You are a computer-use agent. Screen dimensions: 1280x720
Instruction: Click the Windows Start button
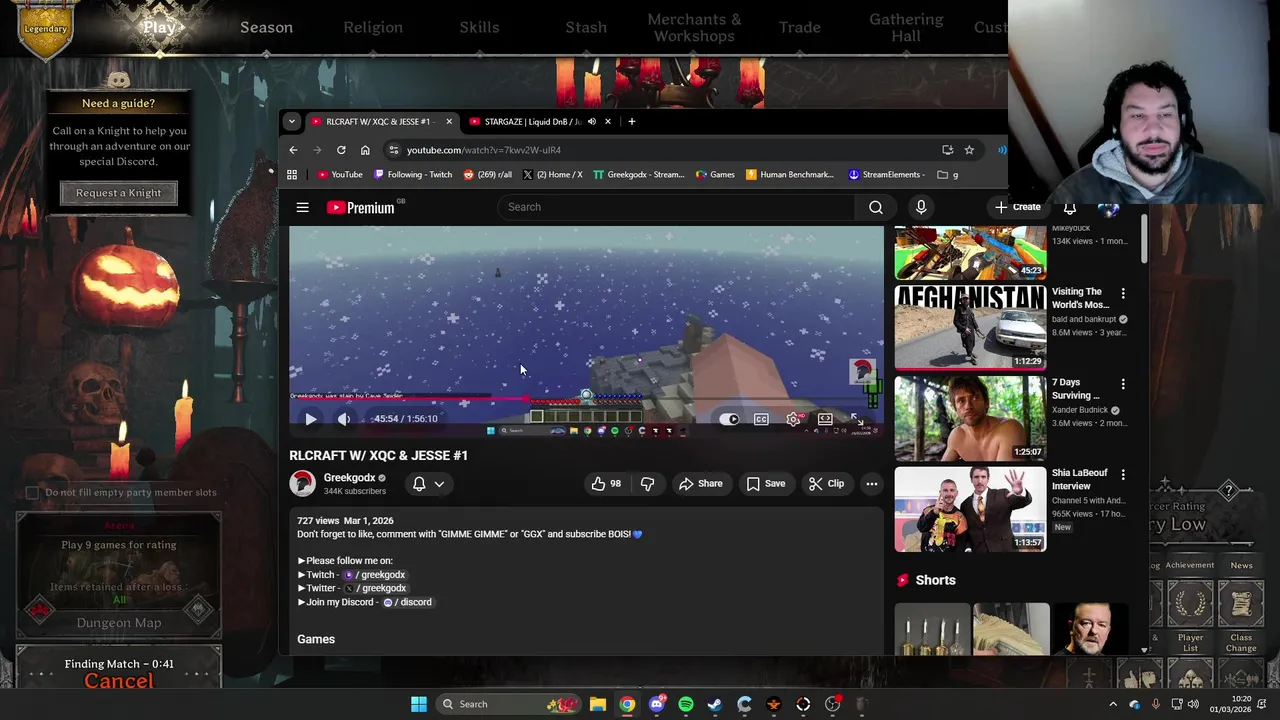point(419,704)
